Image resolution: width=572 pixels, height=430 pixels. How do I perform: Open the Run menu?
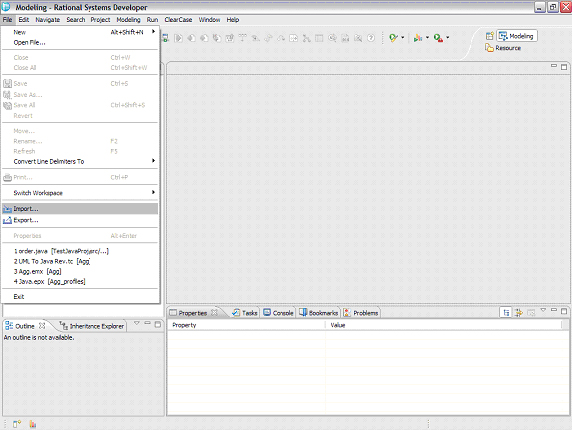tap(152, 20)
